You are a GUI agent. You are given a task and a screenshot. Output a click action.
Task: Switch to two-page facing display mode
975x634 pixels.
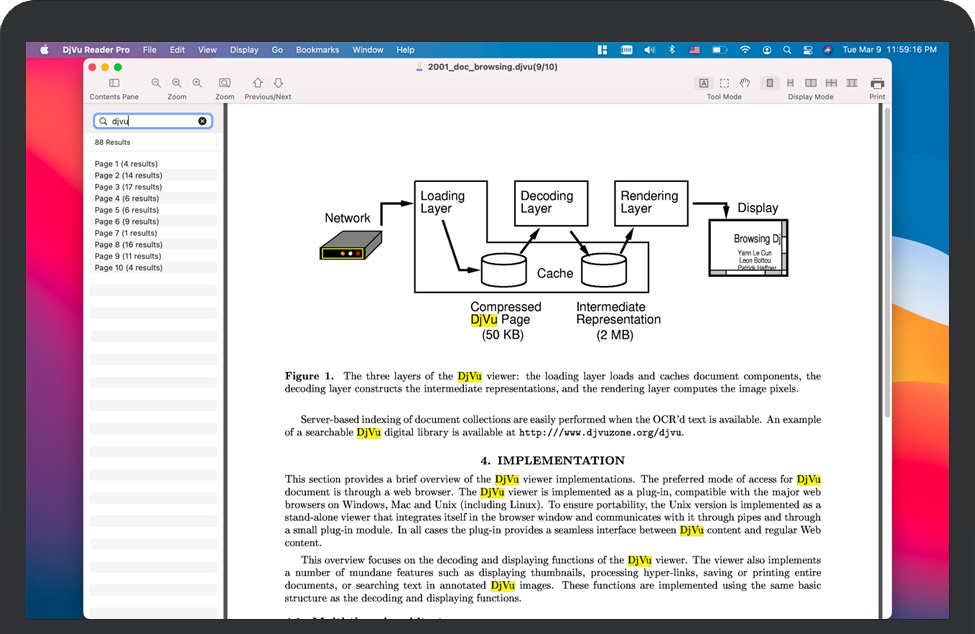click(811, 83)
